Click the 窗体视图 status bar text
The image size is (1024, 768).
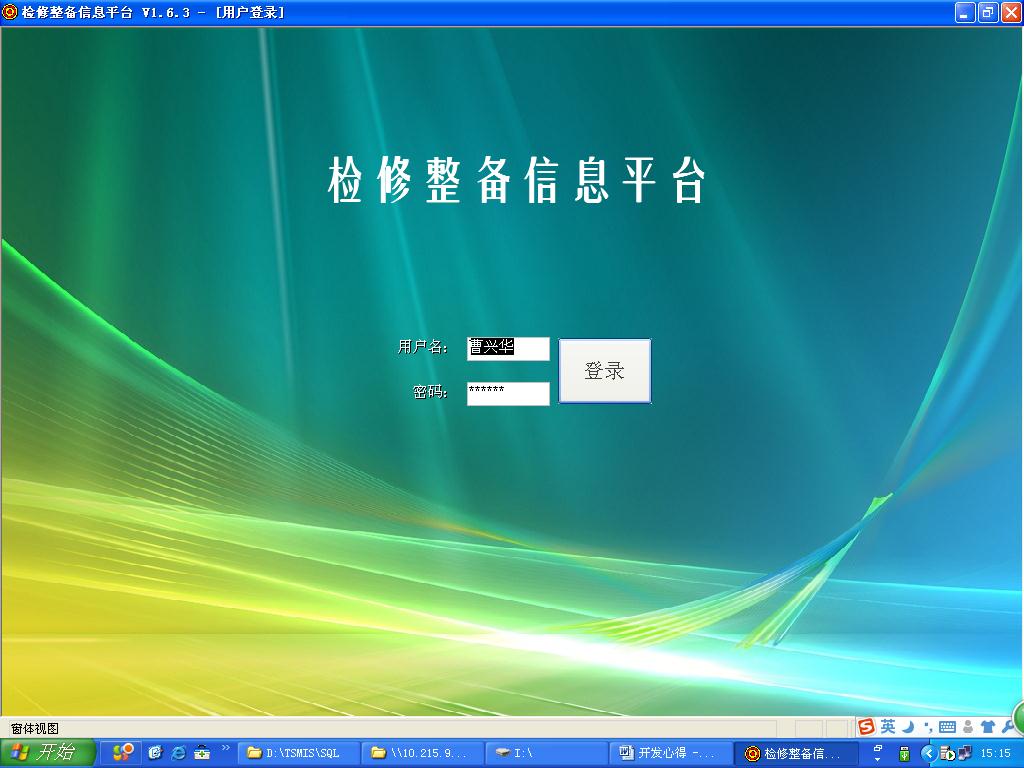pyautogui.click(x=35, y=728)
